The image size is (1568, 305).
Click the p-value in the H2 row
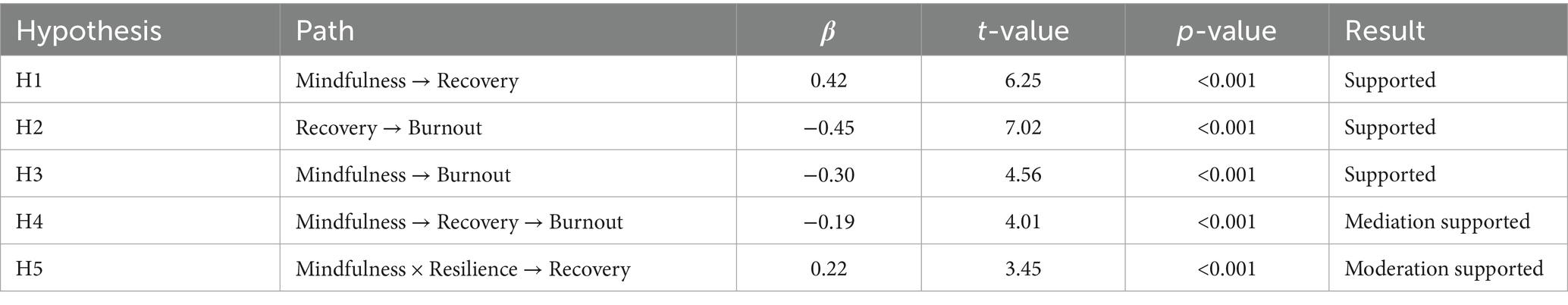click(x=1226, y=127)
